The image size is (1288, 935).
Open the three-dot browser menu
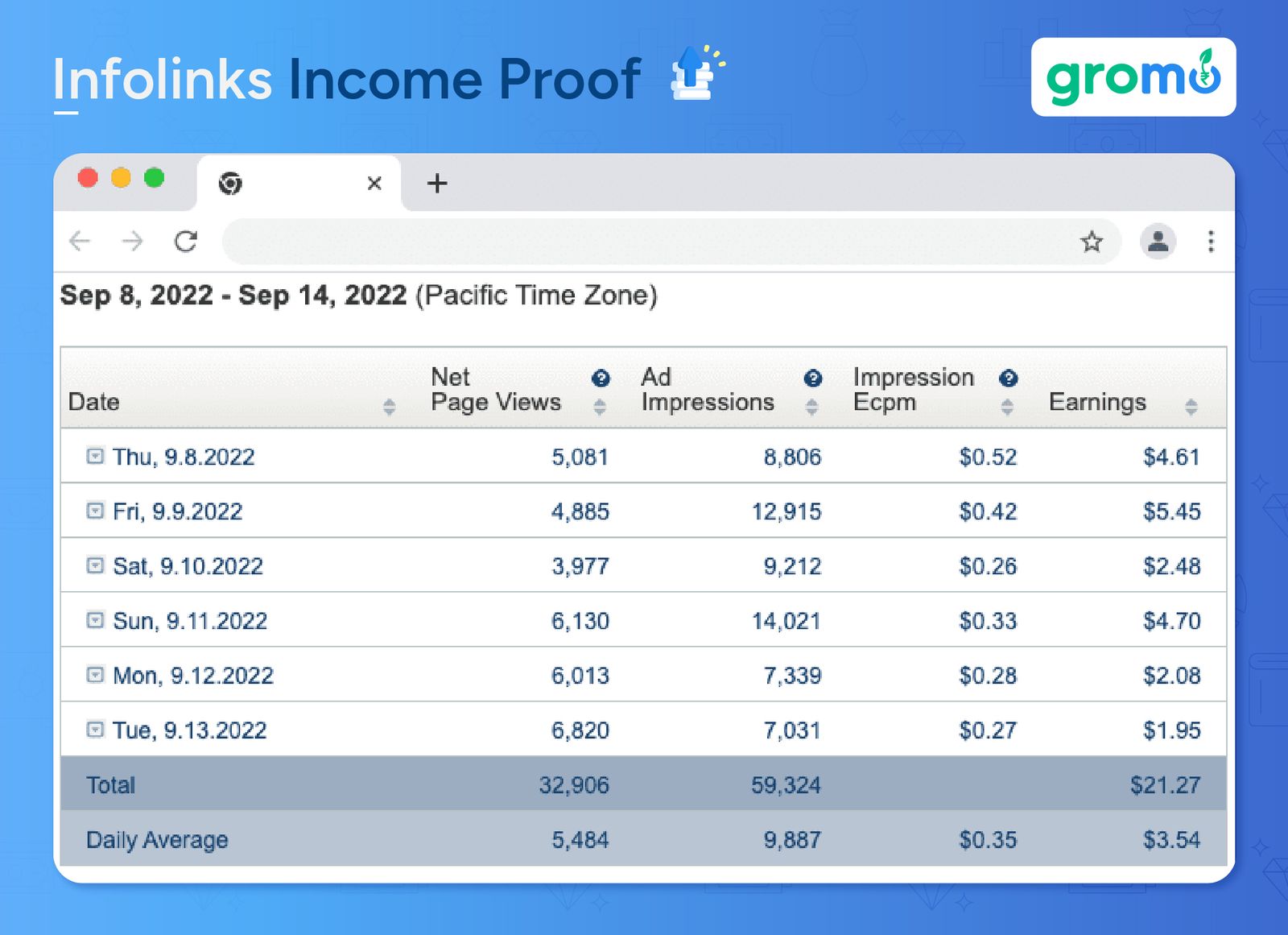[x=1210, y=242]
